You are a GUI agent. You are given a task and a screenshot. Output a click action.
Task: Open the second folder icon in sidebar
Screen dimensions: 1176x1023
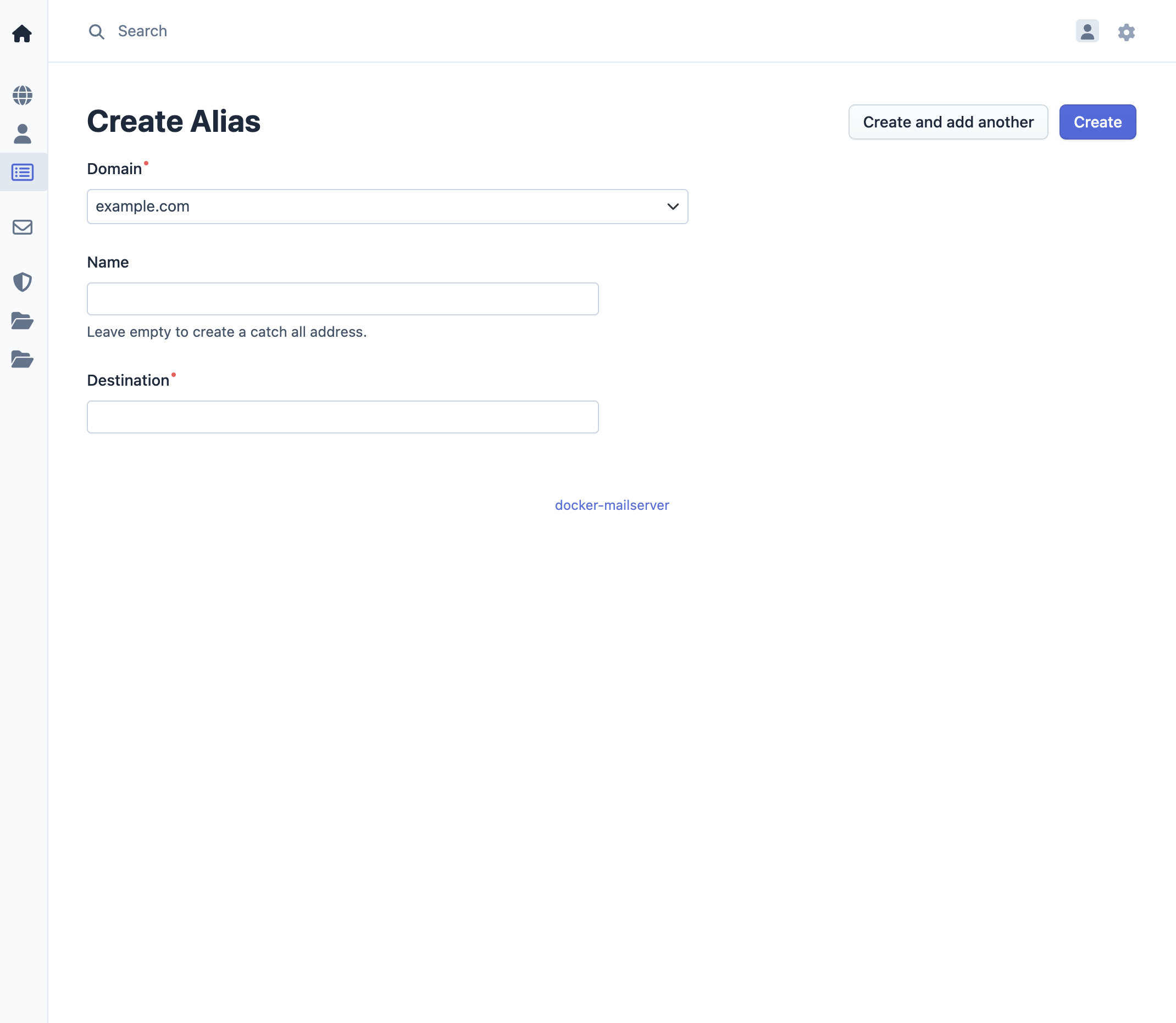(23, 360)
